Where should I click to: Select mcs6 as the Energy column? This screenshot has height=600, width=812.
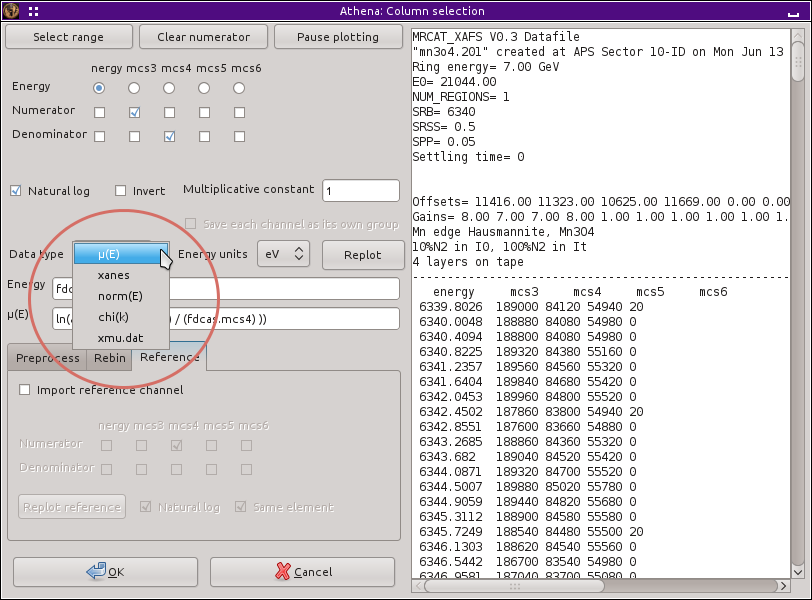coord(239,88)
